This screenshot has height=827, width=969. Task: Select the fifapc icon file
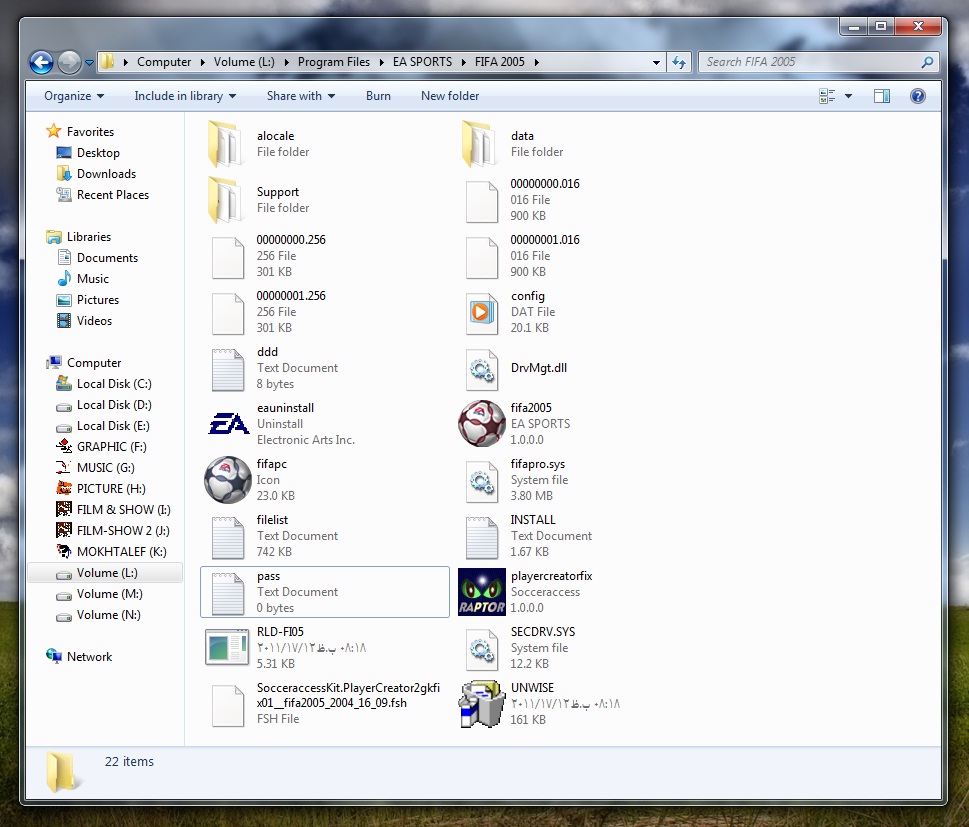(227, 480)
